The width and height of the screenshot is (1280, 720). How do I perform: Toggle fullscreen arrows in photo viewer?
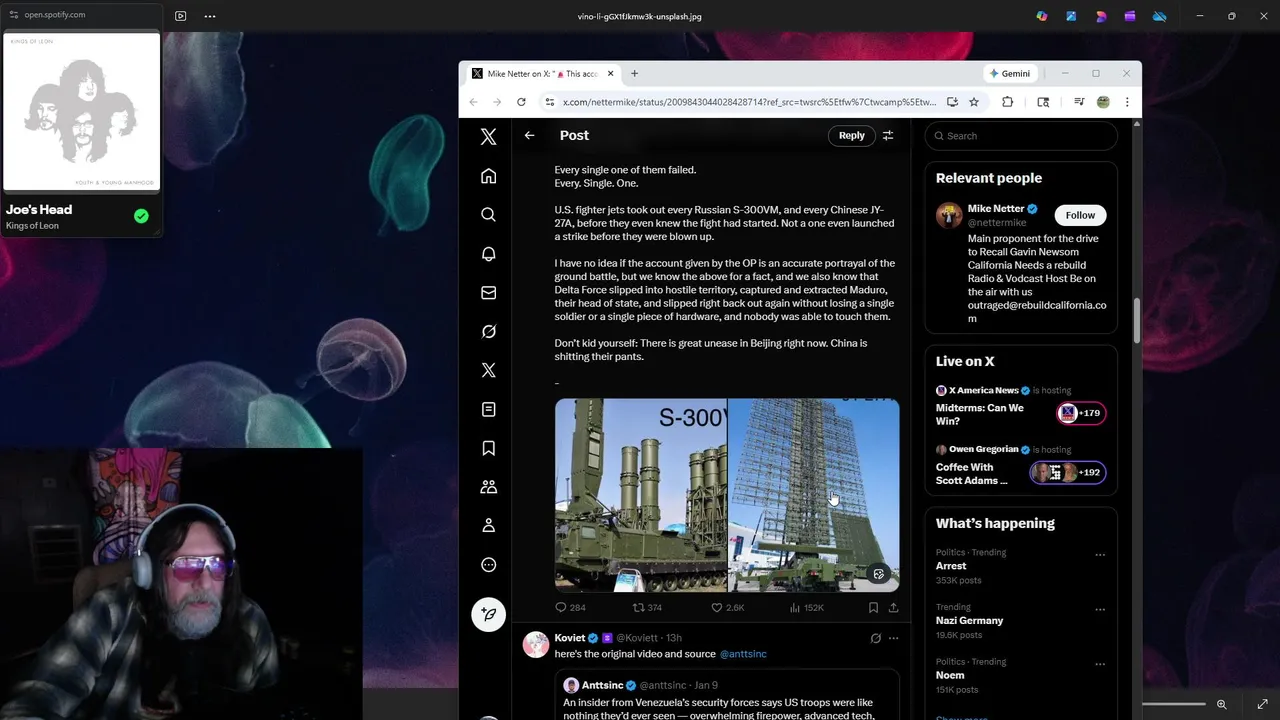pyautogui.click(x=1263, y=704)
